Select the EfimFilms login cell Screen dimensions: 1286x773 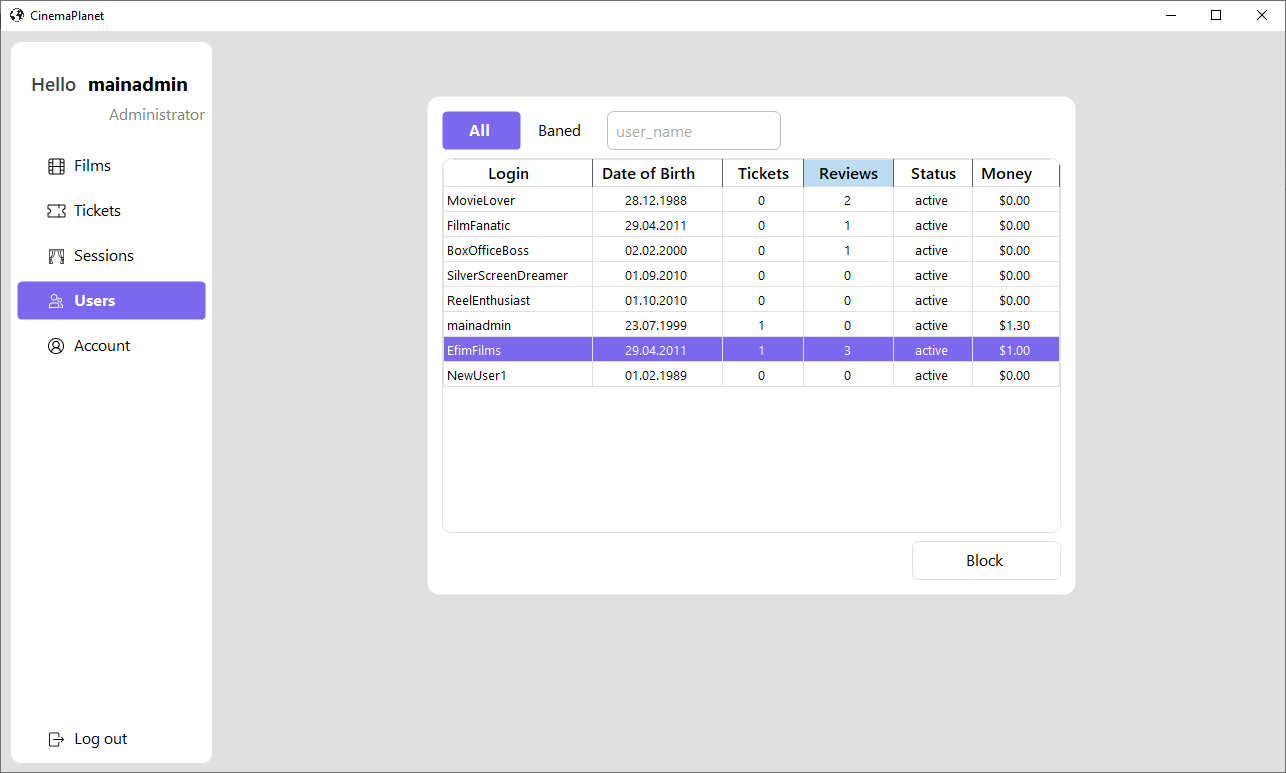pyautogui.click(x=518, y=350)
